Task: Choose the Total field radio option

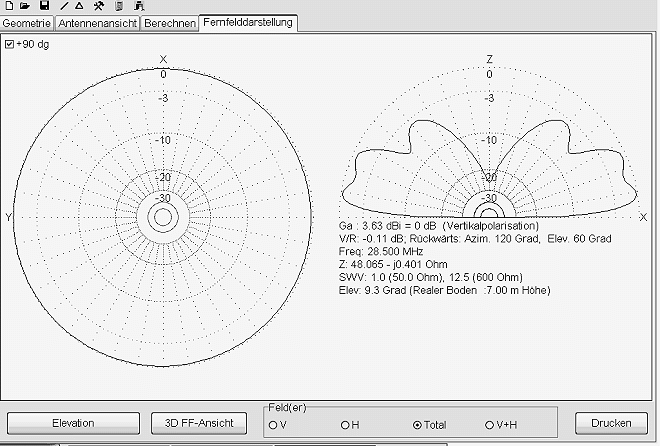Action: tap(417, 425)
